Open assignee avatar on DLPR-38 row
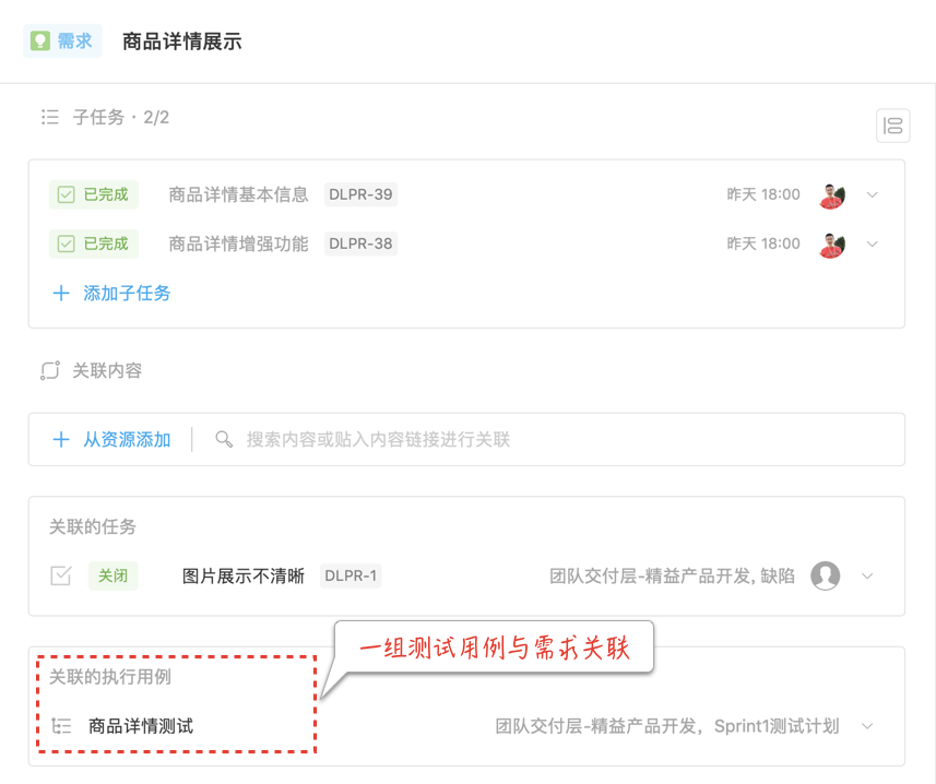Screen dimensions: 936x784 point(832,244)
